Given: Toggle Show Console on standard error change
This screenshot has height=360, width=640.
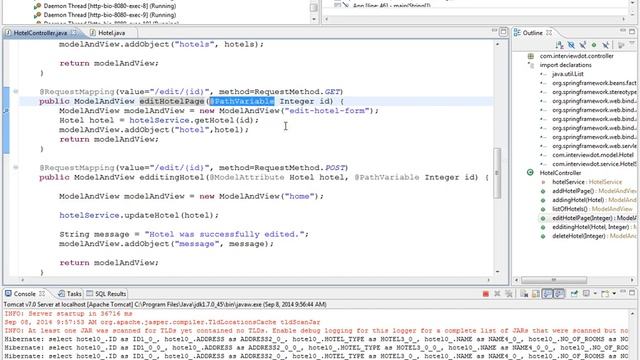Looking at the screenshot, I should (559, 293).
